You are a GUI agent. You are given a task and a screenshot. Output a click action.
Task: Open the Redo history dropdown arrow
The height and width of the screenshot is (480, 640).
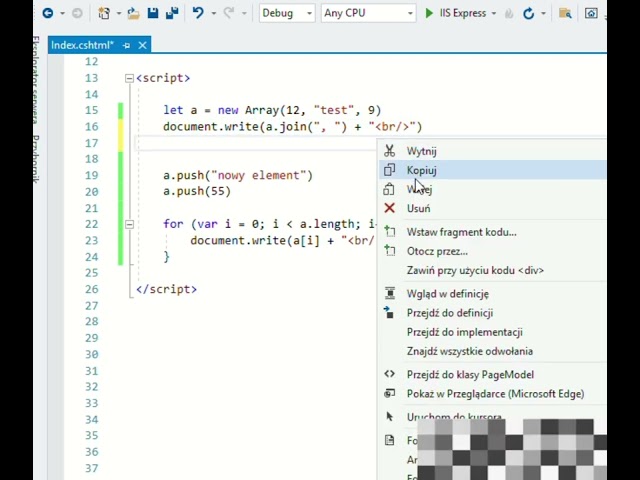(244, 13)
